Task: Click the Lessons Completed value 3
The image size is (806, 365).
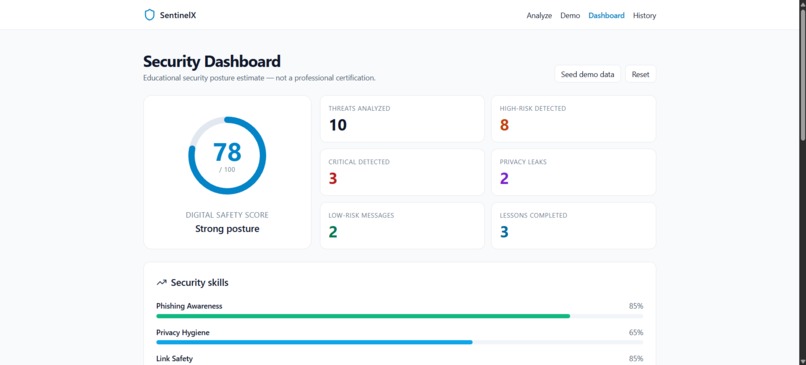Action: point(504,232)
